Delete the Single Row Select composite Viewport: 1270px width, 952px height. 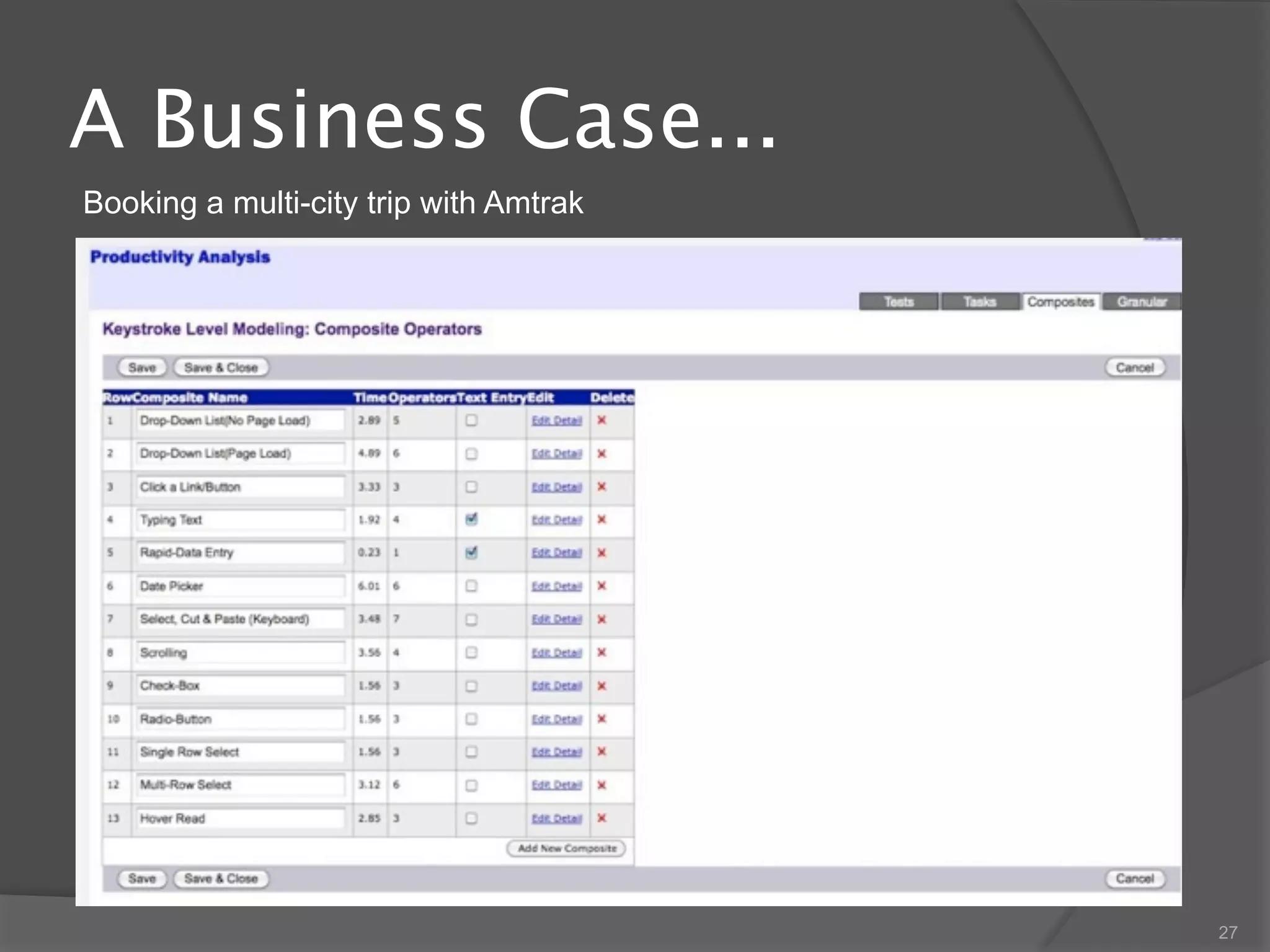[x=601, y=752]
